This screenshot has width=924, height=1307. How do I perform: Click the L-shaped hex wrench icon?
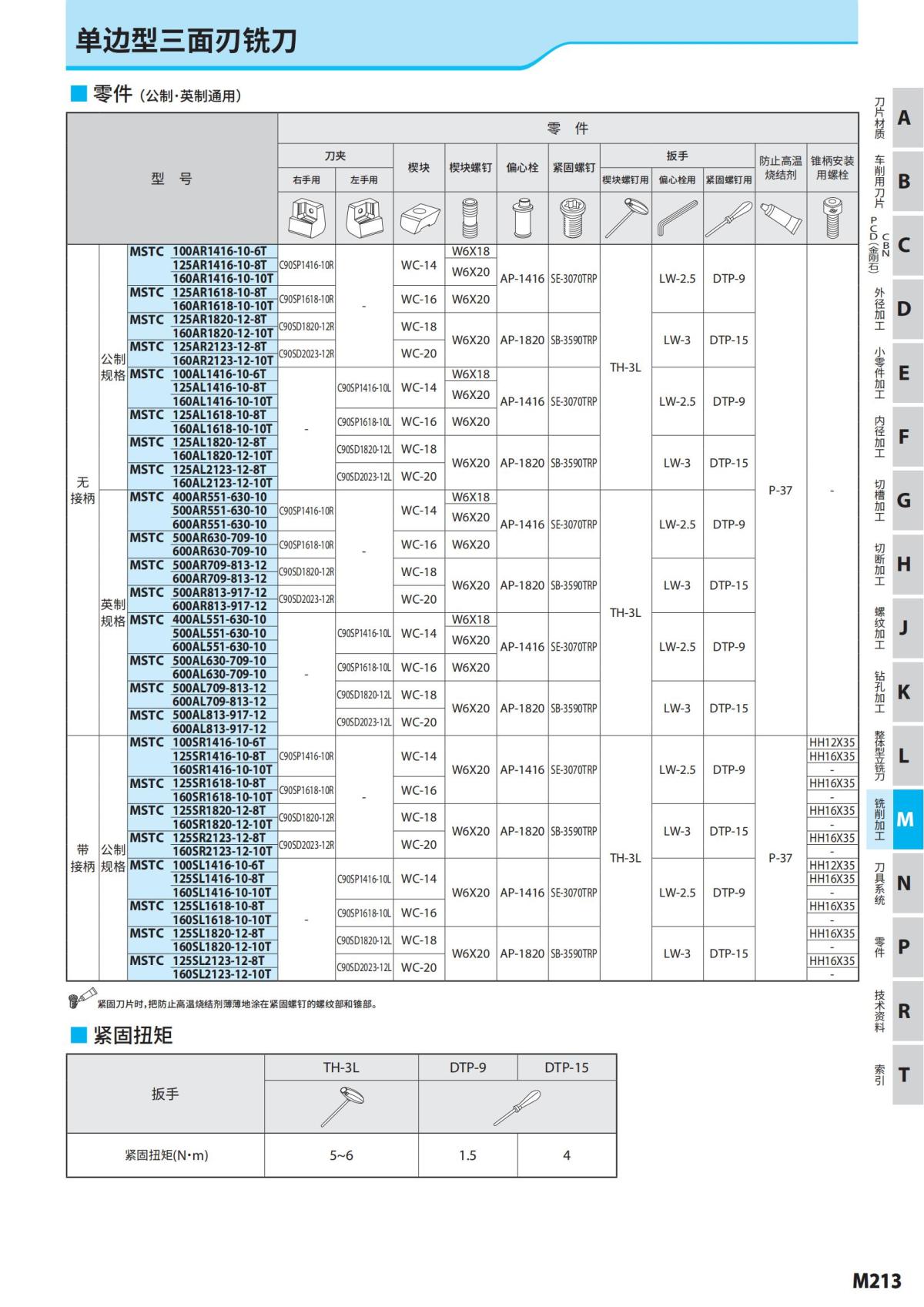(x=677, y=218)
